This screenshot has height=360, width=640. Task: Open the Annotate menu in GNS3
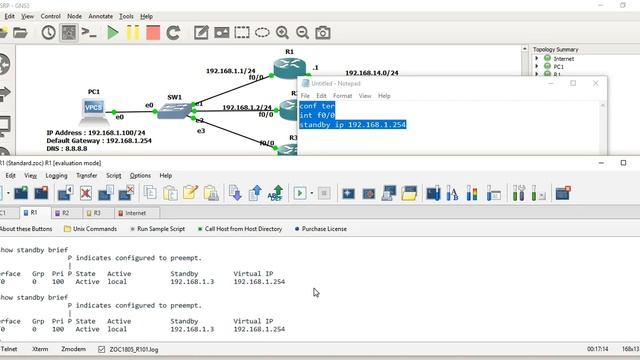coord(100,16)
